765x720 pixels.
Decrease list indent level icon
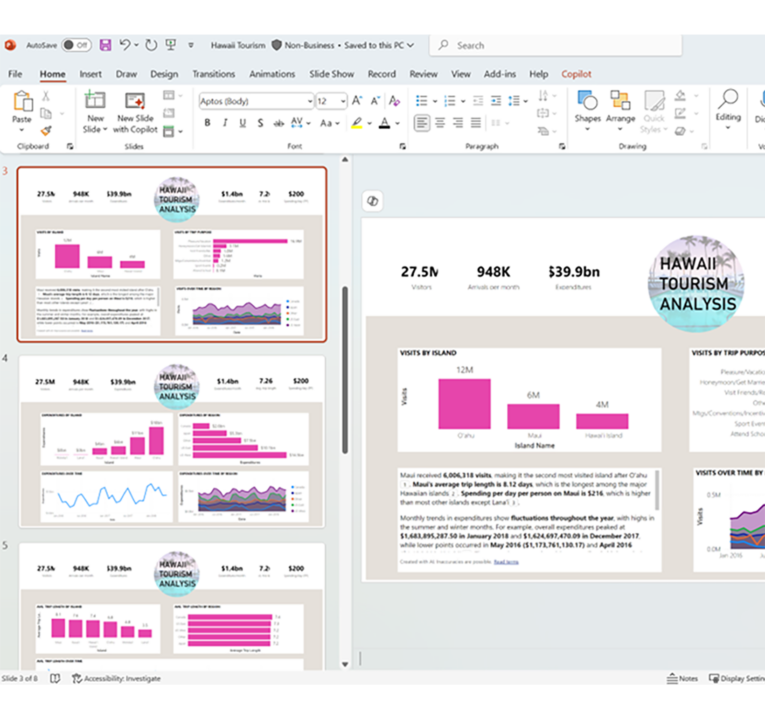(x=478, y=101)
